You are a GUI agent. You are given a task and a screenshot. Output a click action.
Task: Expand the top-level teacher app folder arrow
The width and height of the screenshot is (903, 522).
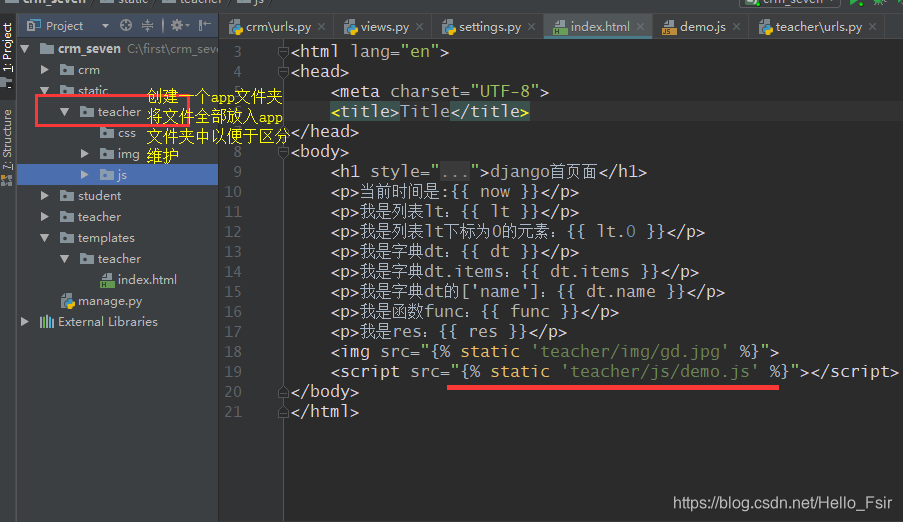[x=45, y=217]
